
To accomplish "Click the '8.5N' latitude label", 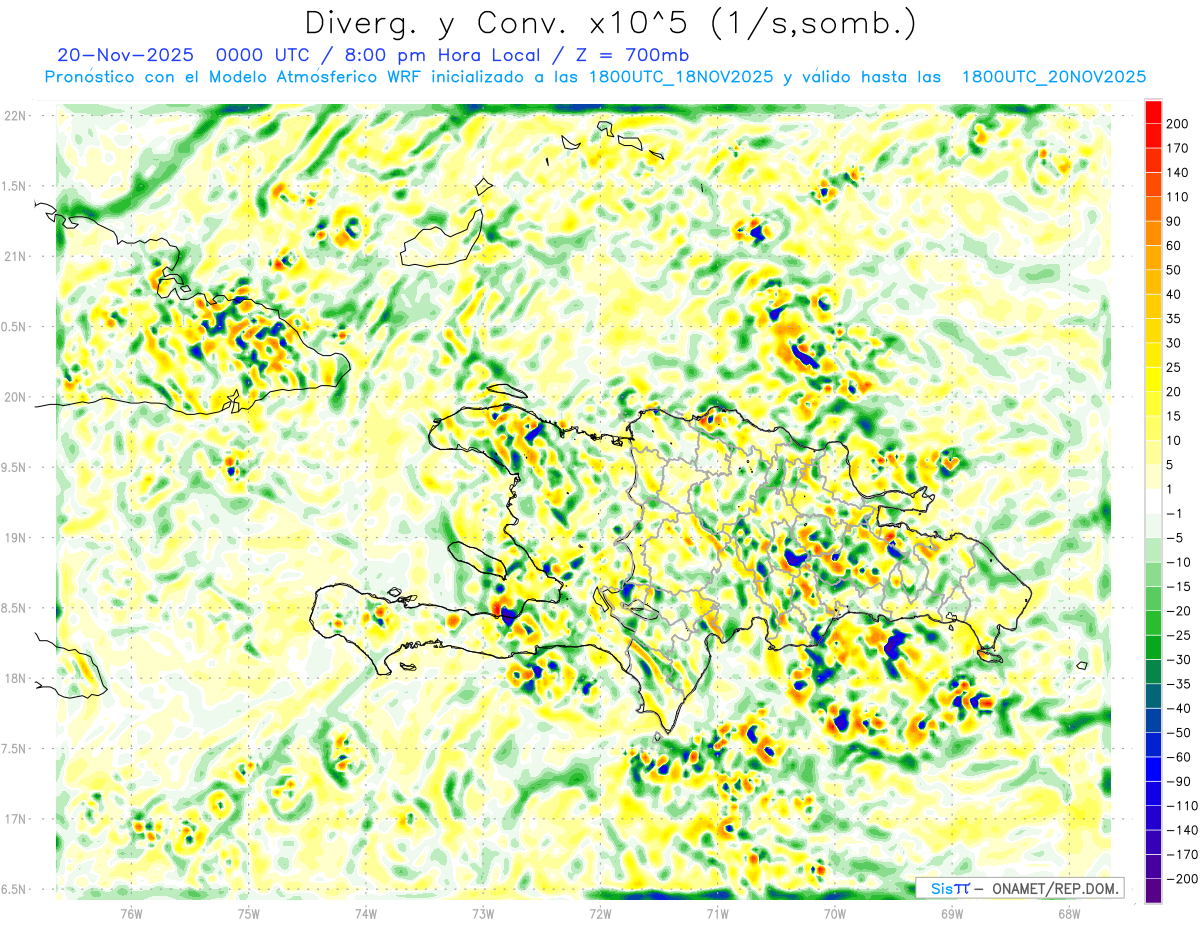I will 15,608.
